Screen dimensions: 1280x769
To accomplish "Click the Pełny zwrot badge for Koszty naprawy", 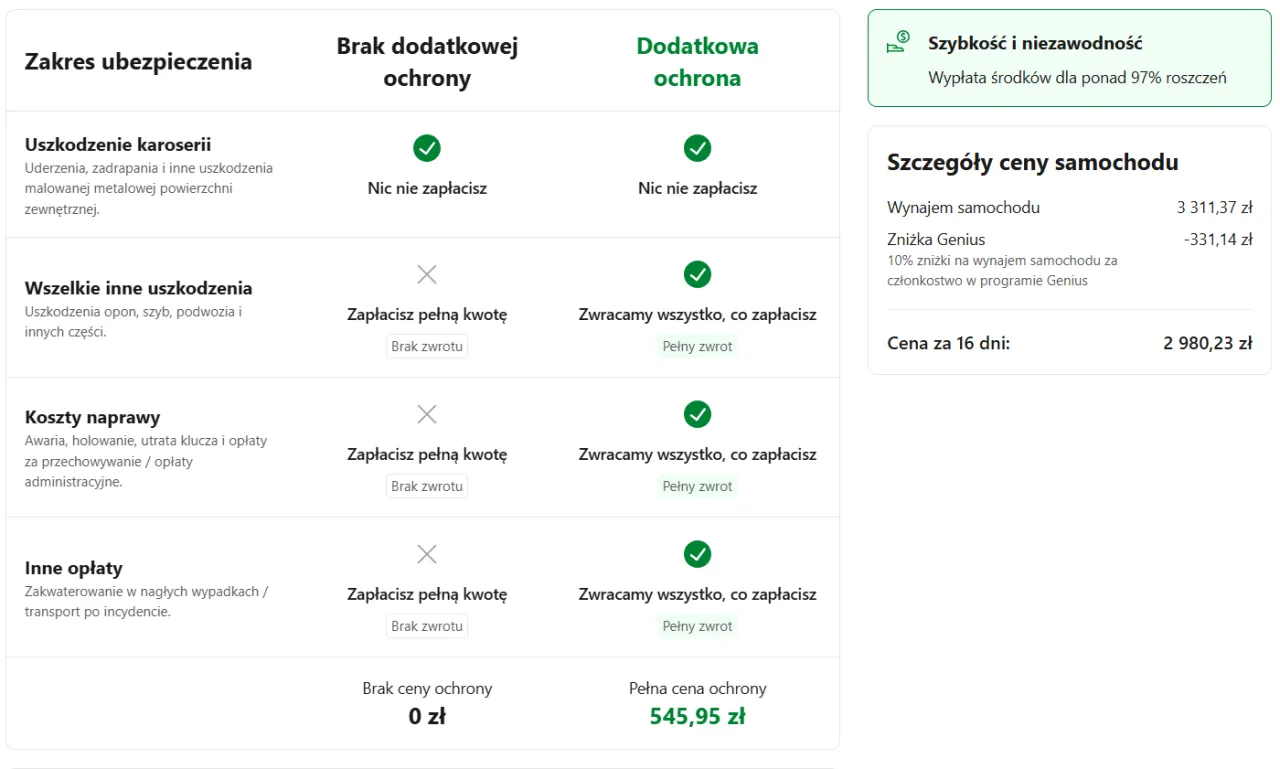I will point(697,486).
